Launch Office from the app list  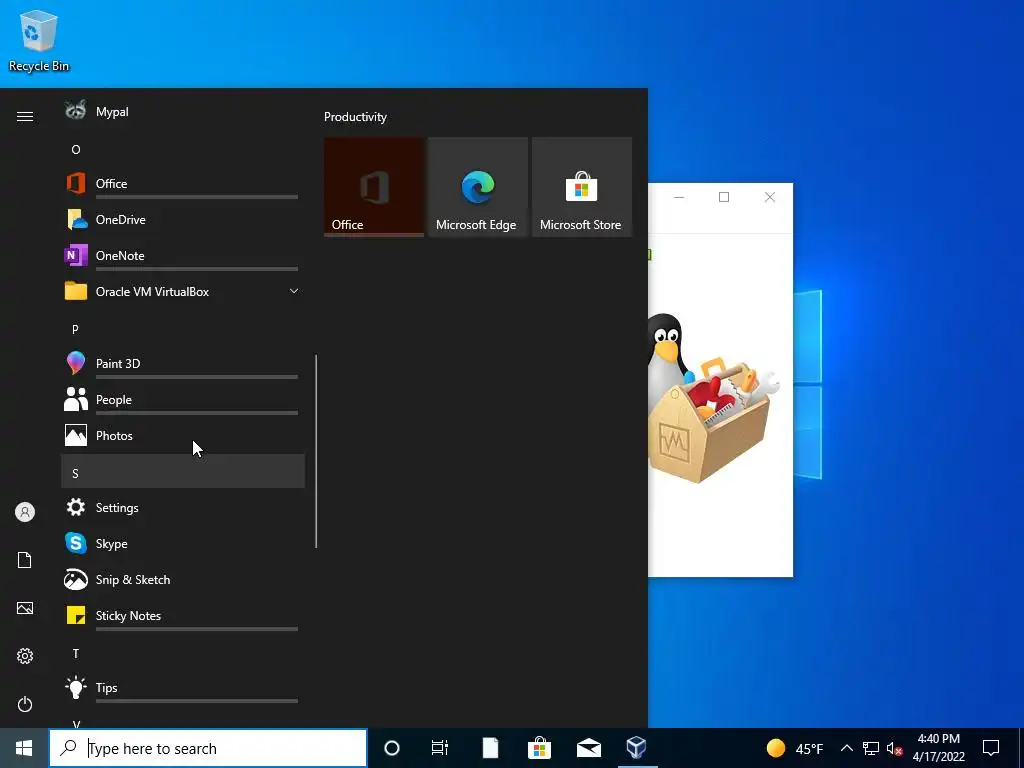[x=183, y=184]
